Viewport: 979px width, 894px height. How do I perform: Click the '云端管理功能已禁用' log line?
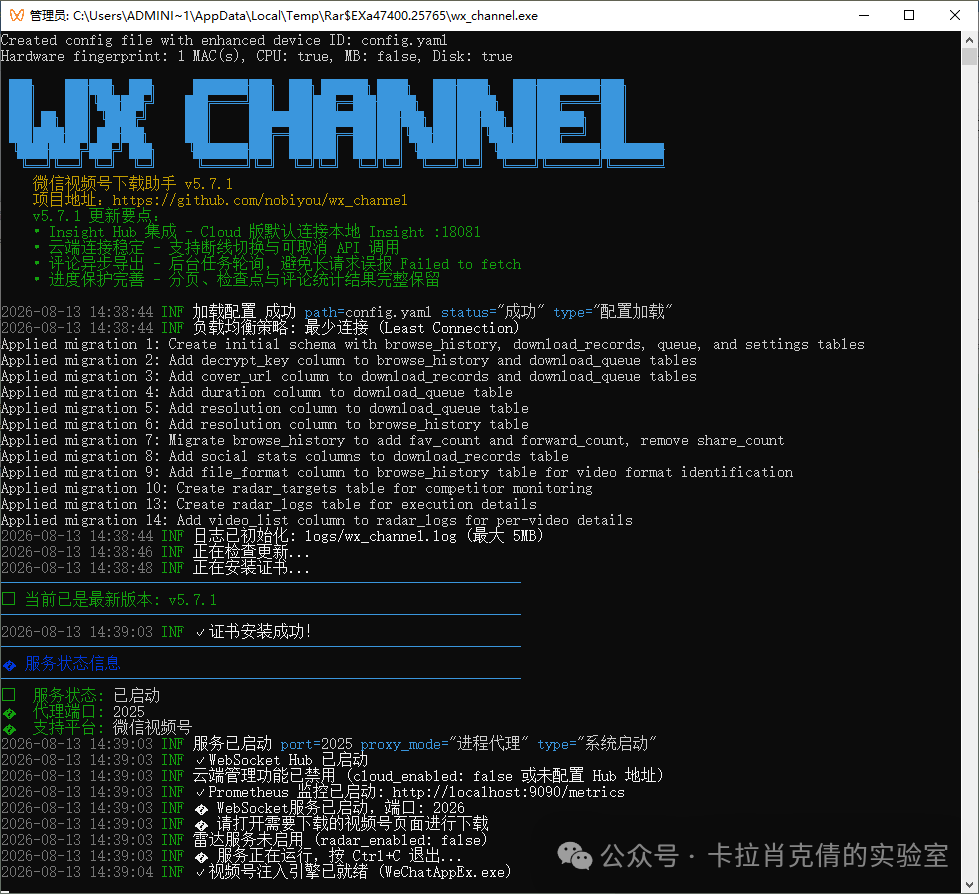[x=332, y=775]
